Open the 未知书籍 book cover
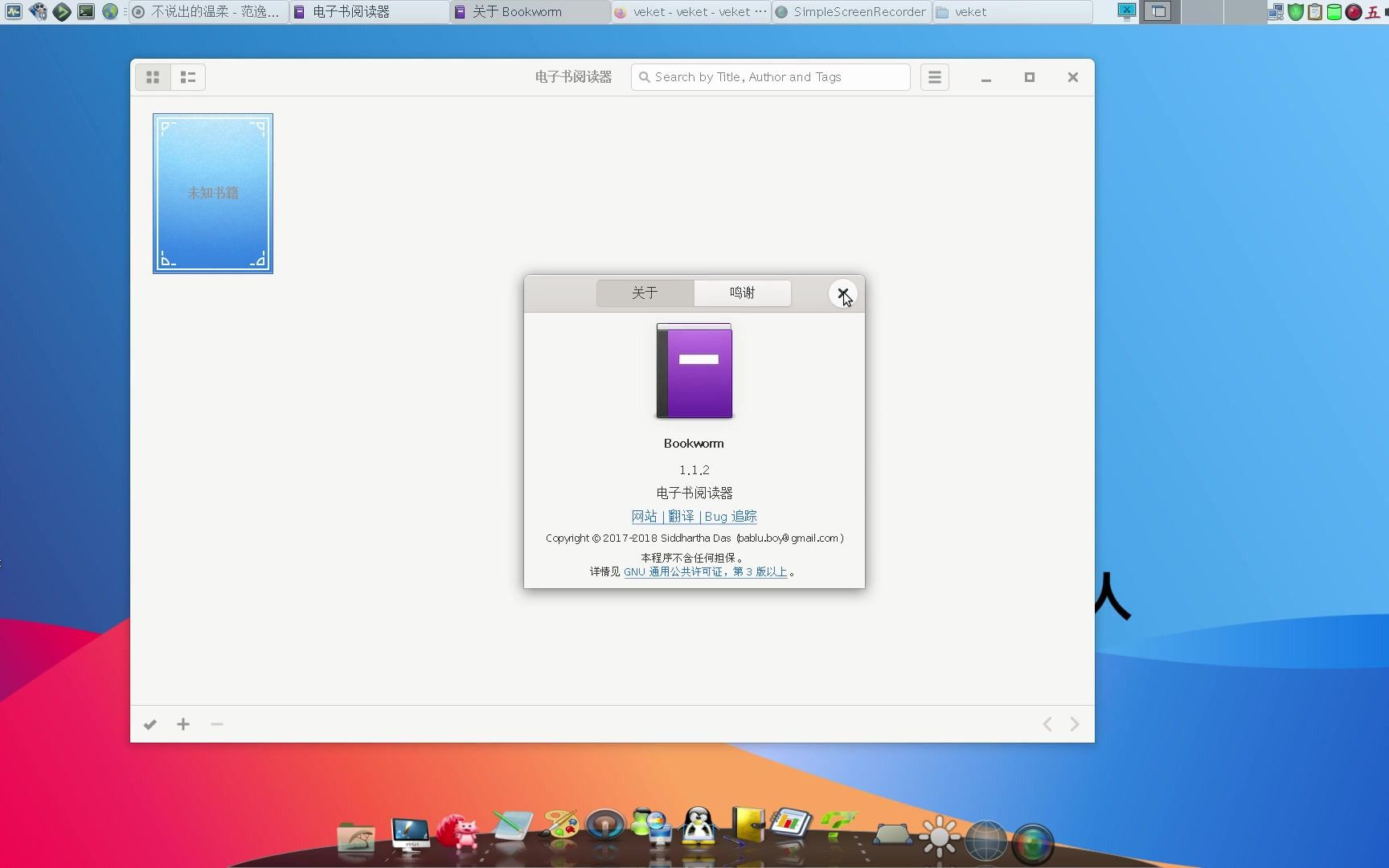1389x868 pixels. pos(213,194)
